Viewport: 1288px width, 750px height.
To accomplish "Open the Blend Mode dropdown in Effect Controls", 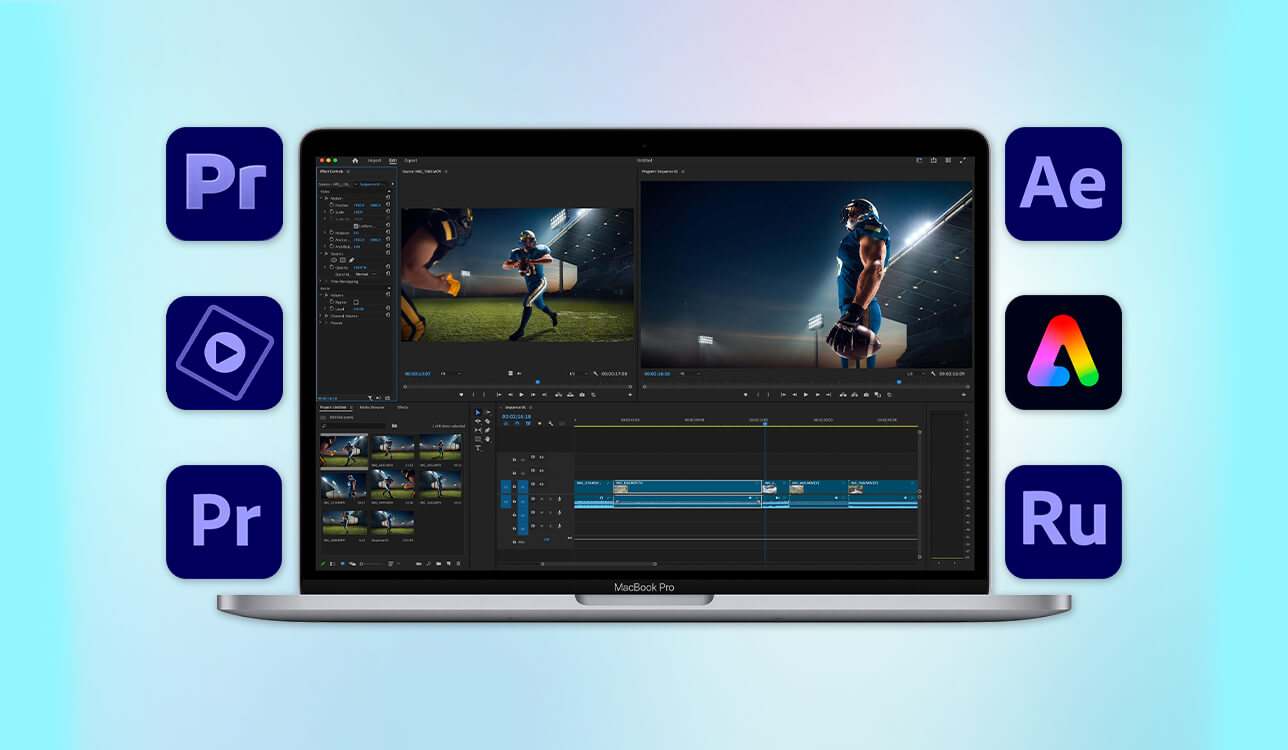I will pos(366,274).
